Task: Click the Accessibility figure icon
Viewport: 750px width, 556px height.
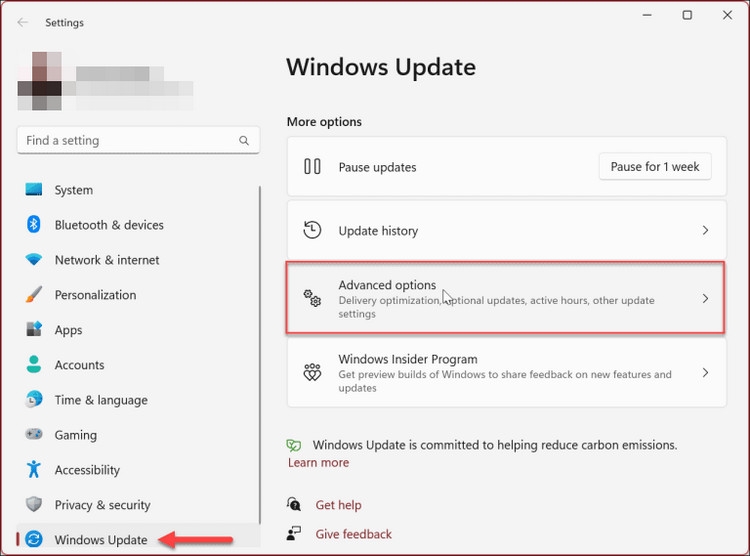Action: (x=33, y=469)
